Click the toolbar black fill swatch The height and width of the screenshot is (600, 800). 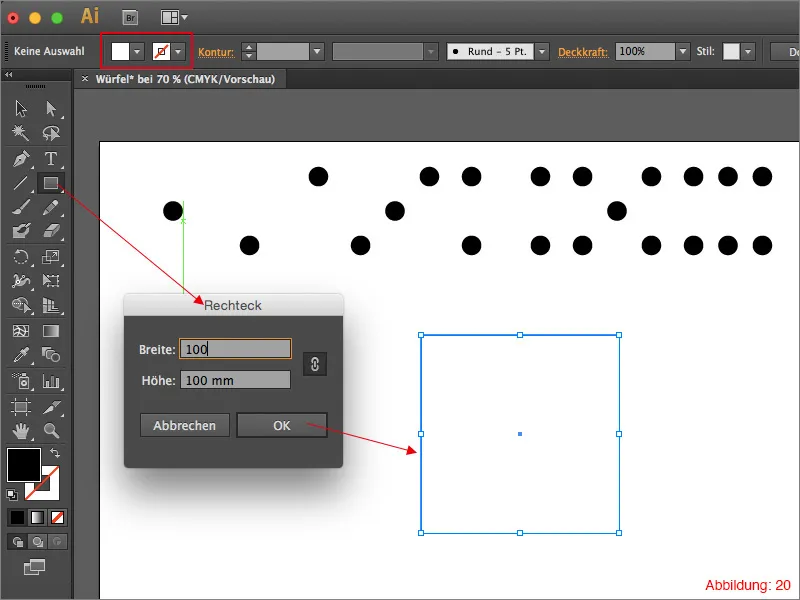[23, 465]
